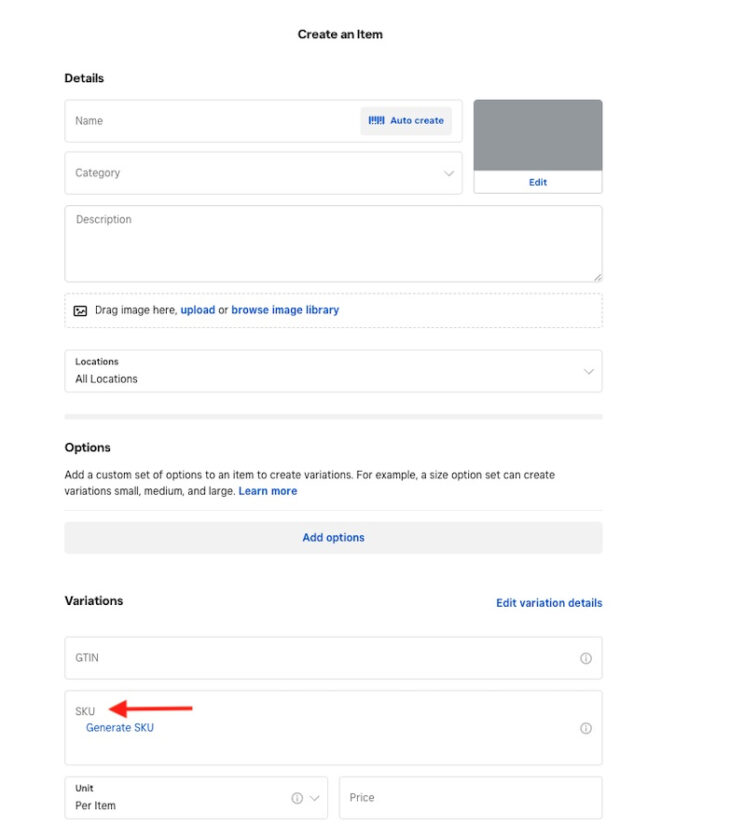Click the info icon next to Per Item unit
The width and height of the screenshot is (730, 839).
coord(297,798)
